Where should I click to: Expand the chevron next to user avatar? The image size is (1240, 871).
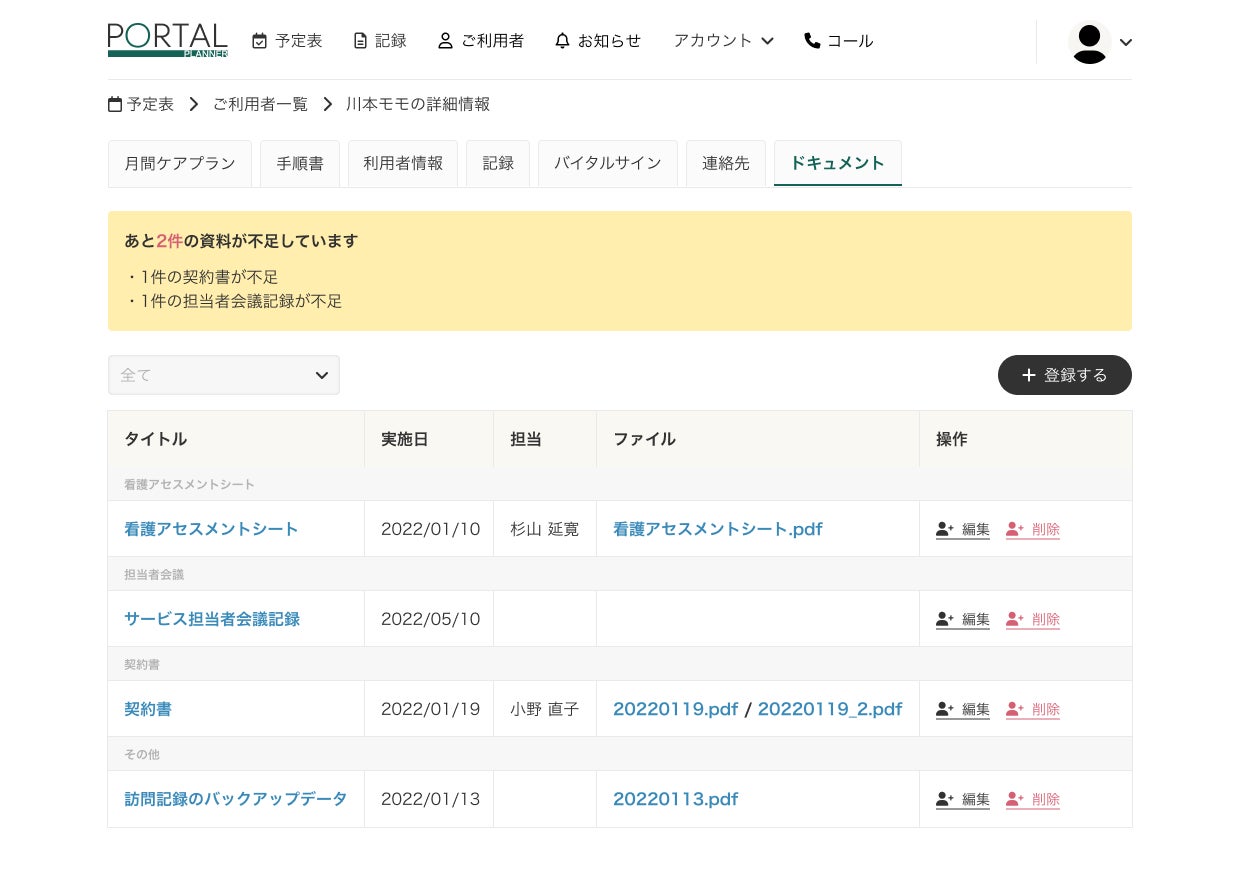pos(1126,42)
